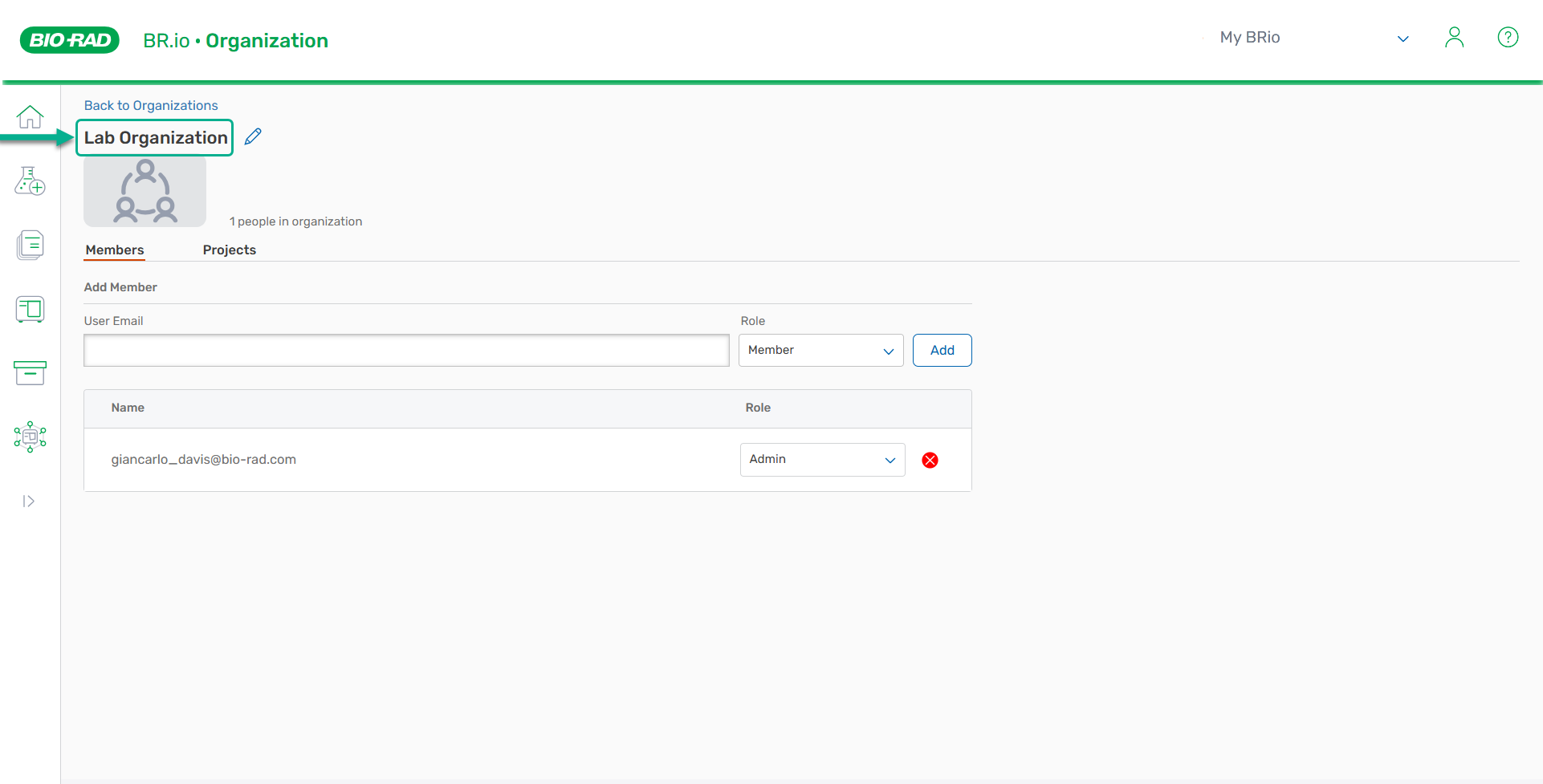The height and width of the screenshot is (784, 1543).
Task: Click the pencil icon to rename organization
Action: (253, 136)
